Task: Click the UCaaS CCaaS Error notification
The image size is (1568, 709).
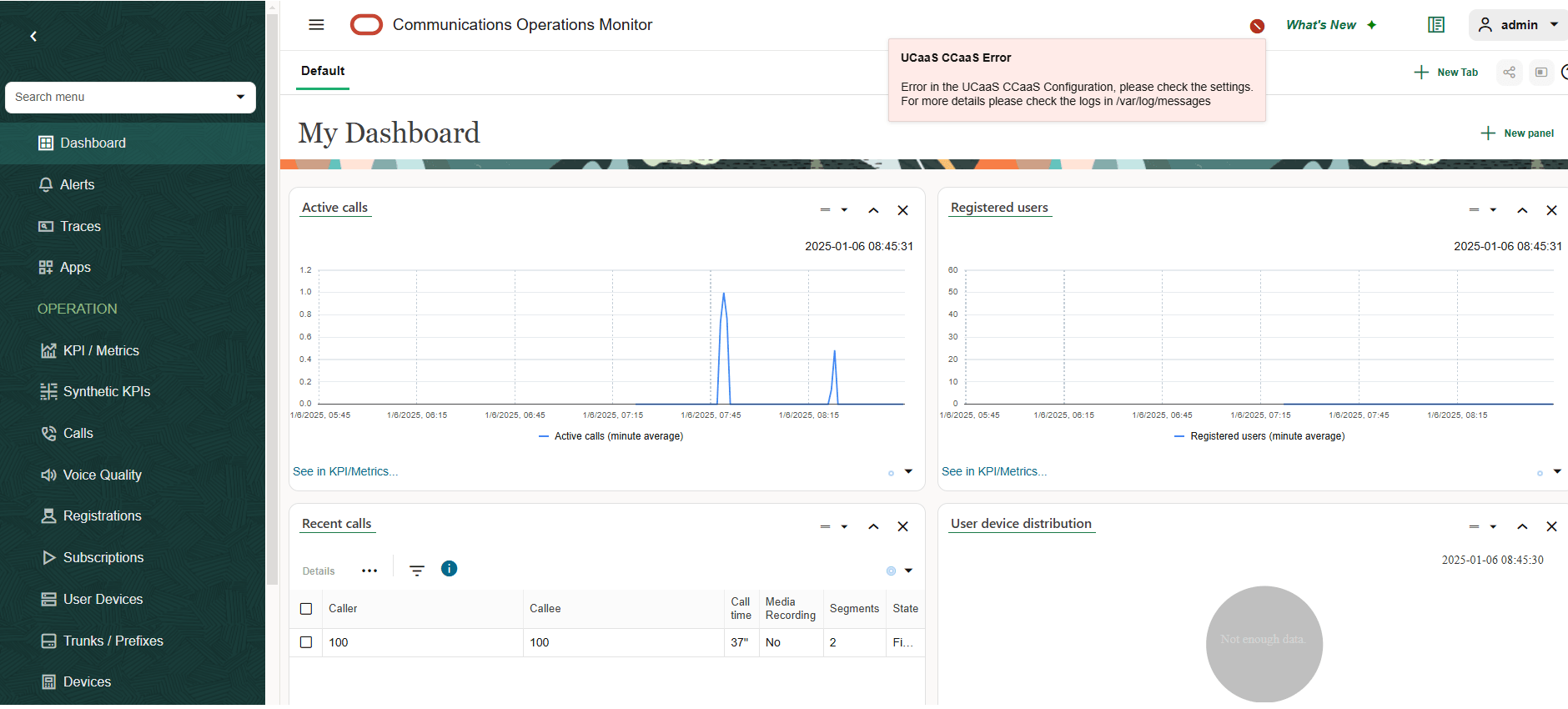Action: click(1077, 80)
